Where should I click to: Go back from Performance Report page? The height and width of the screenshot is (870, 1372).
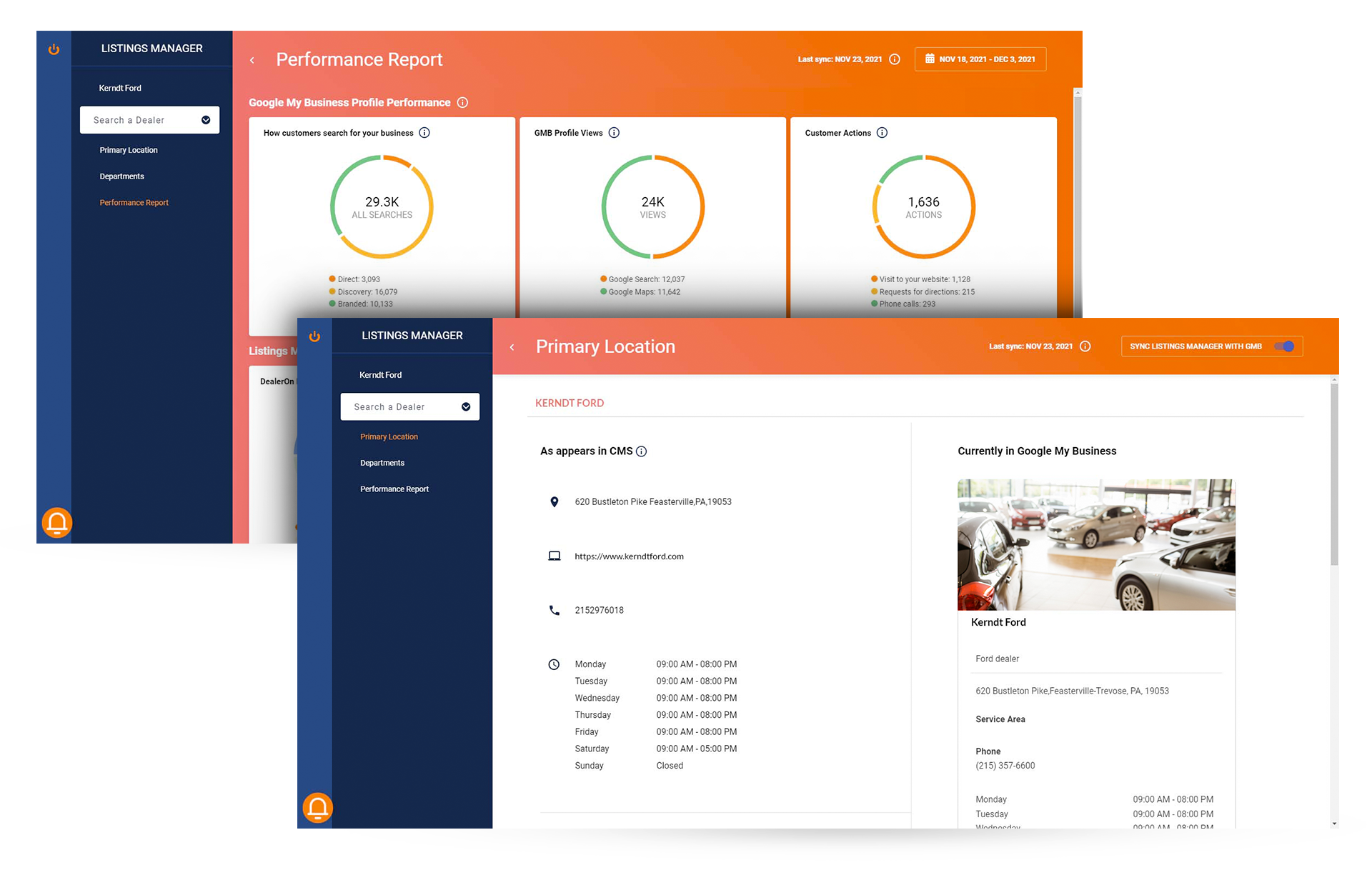point(252,60)
